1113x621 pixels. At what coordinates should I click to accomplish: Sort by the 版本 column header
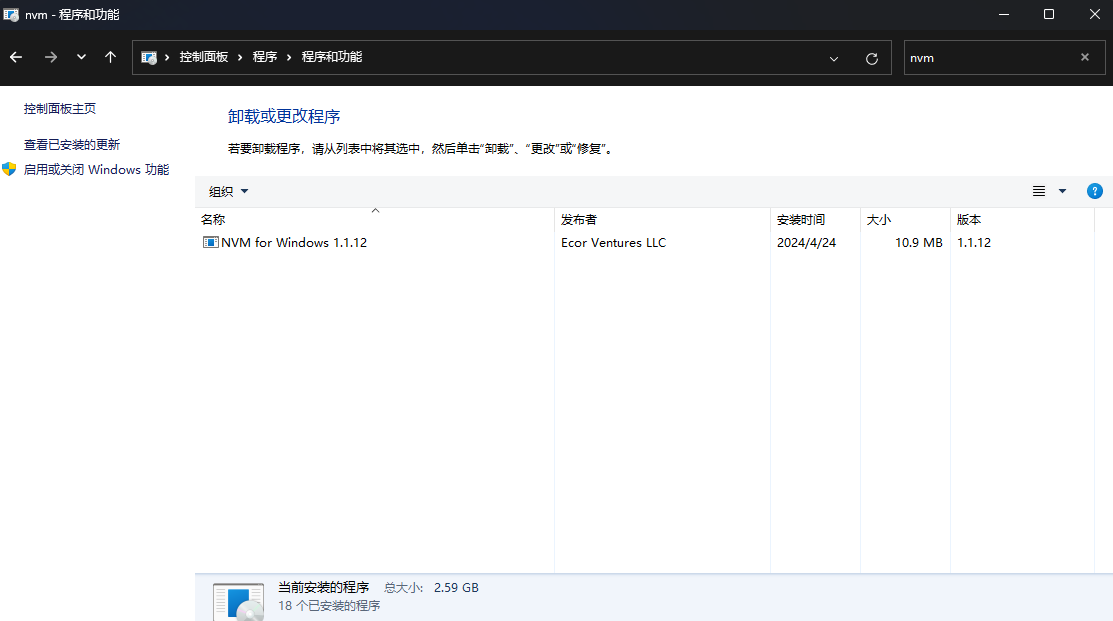coord(1022,219)
